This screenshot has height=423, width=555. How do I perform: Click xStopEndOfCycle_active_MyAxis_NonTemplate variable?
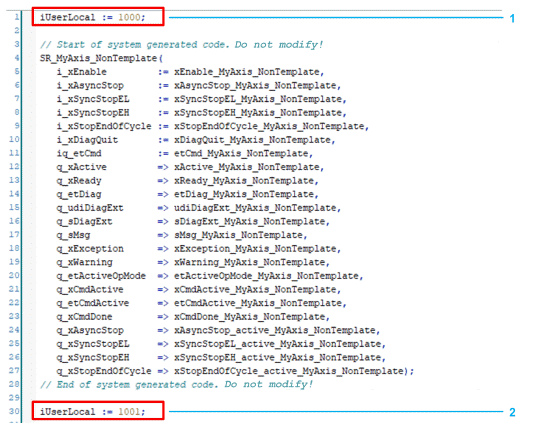click(288, 371)
